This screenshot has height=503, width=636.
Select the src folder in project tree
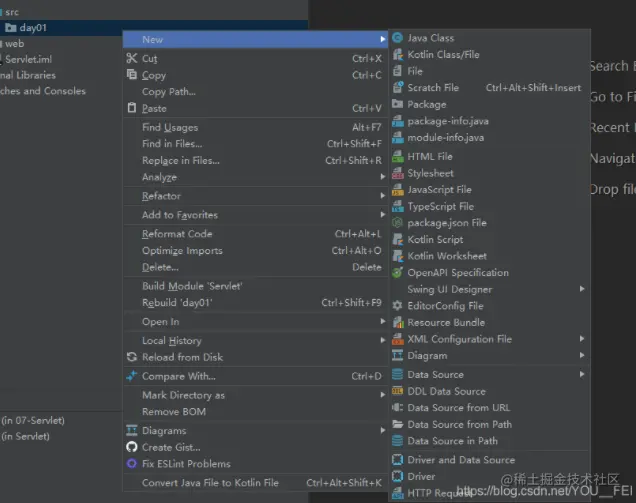pos(10,12)
